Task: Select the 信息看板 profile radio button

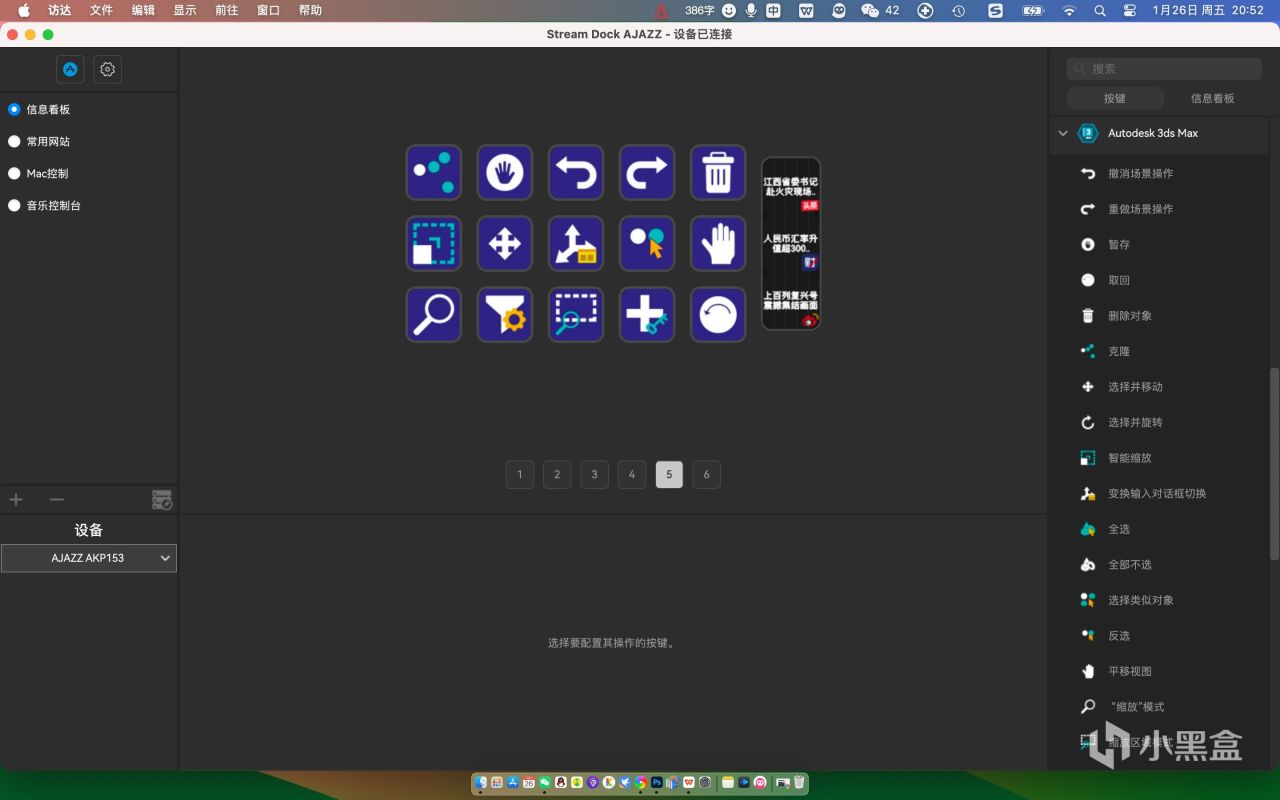Action: click(14, 109)
